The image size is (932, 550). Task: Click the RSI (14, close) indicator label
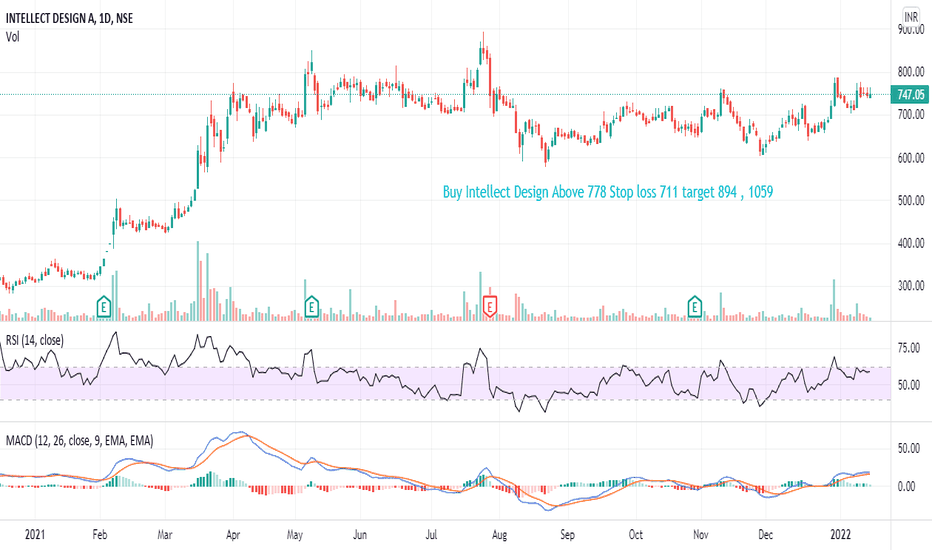point(34,340)
